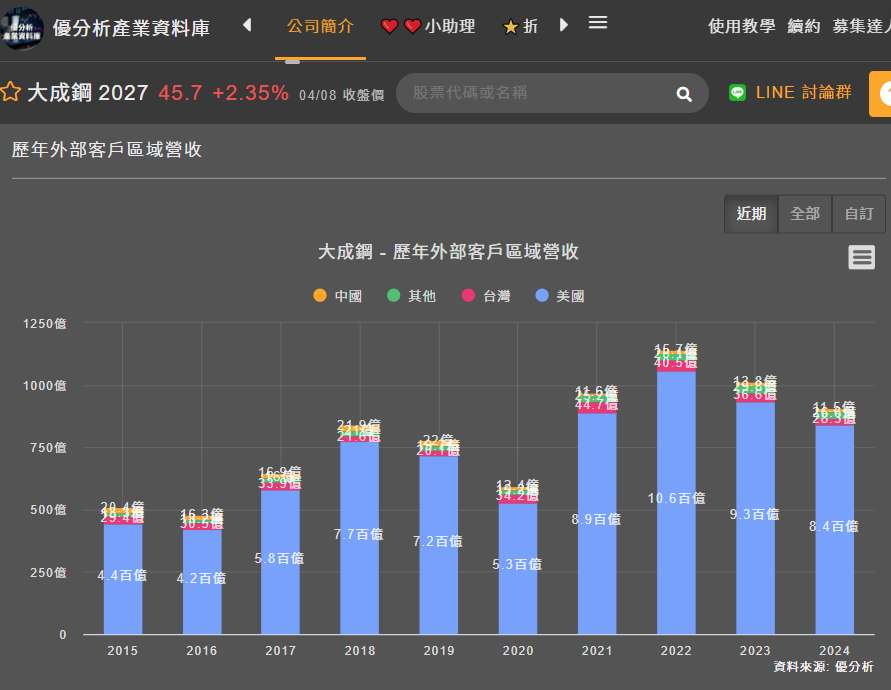
Task: Click the 大成鋼 2027 stock title
Action: (x=88, y=92)
